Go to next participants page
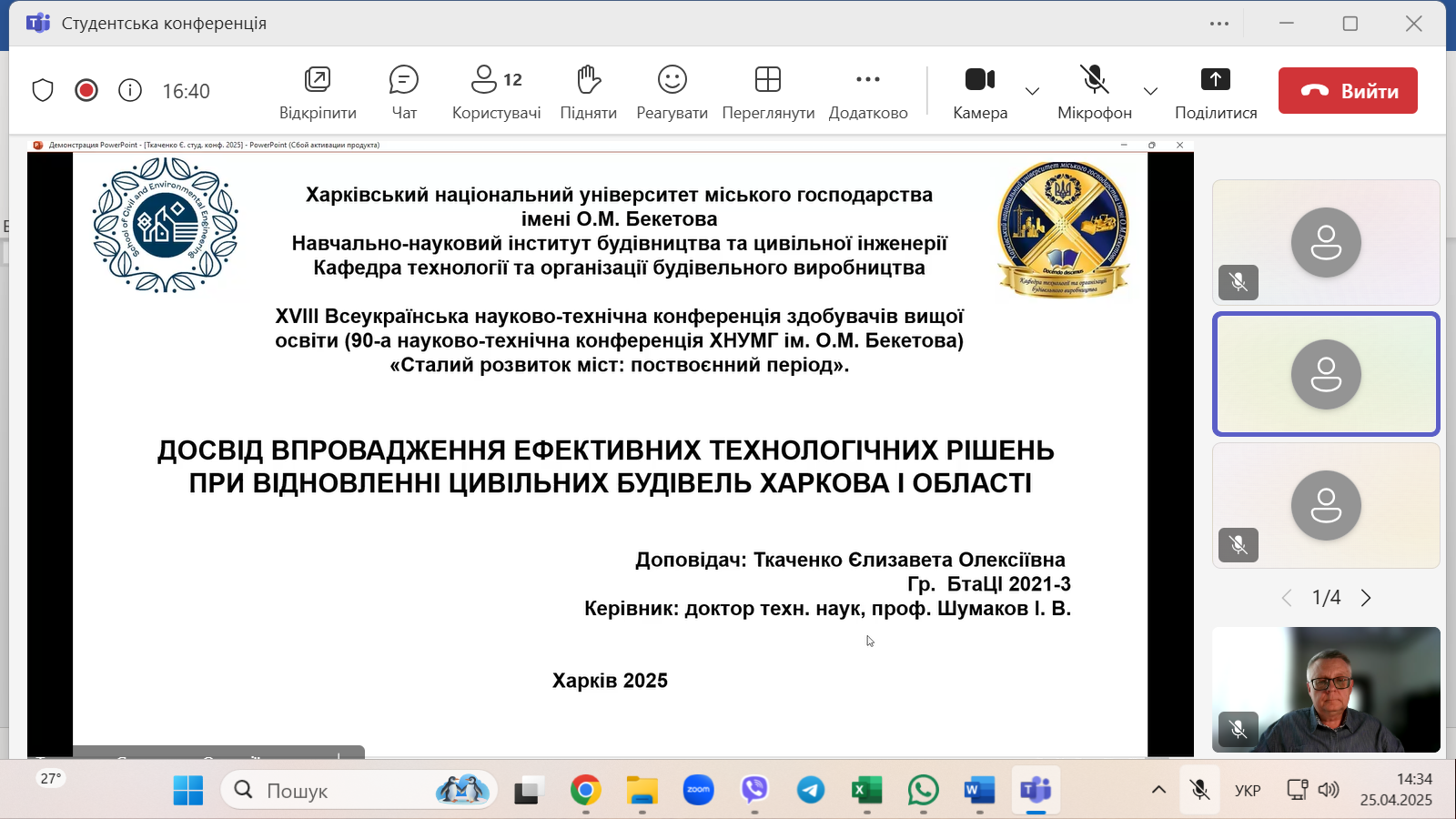The width and height of the screenshot is (1456, 819). click(x=1366, y=598)
